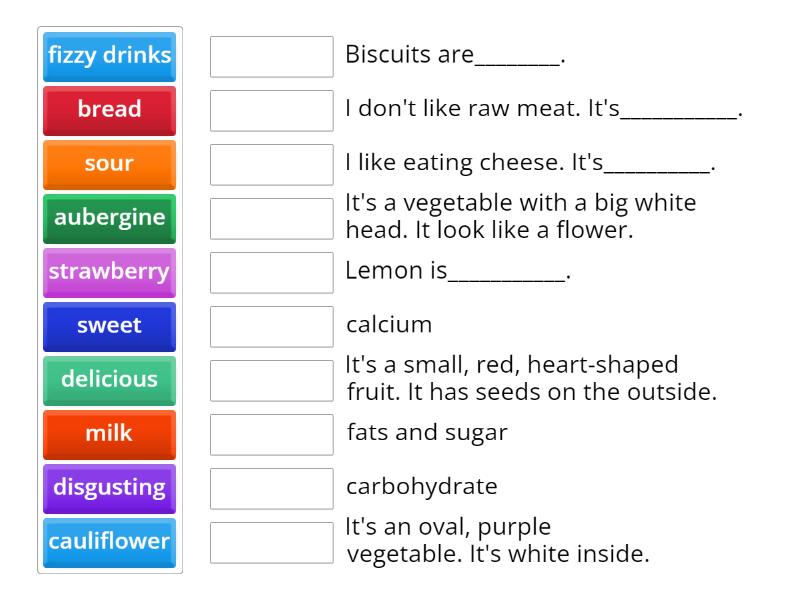Image resolution: width=800 pixels, height=600 pixels.
Task: Click the answer box beside the cheese sentence
Action: (272, 164)
